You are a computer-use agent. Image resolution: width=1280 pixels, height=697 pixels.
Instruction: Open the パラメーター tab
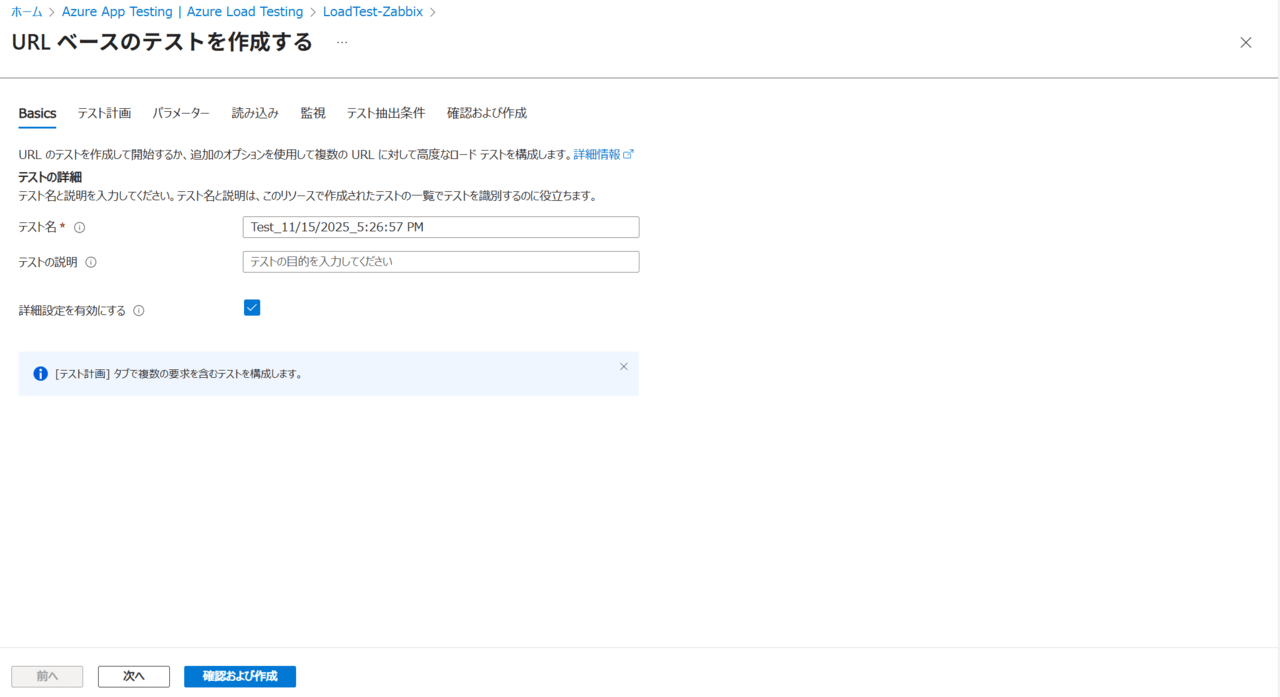[x=181, y=114]
